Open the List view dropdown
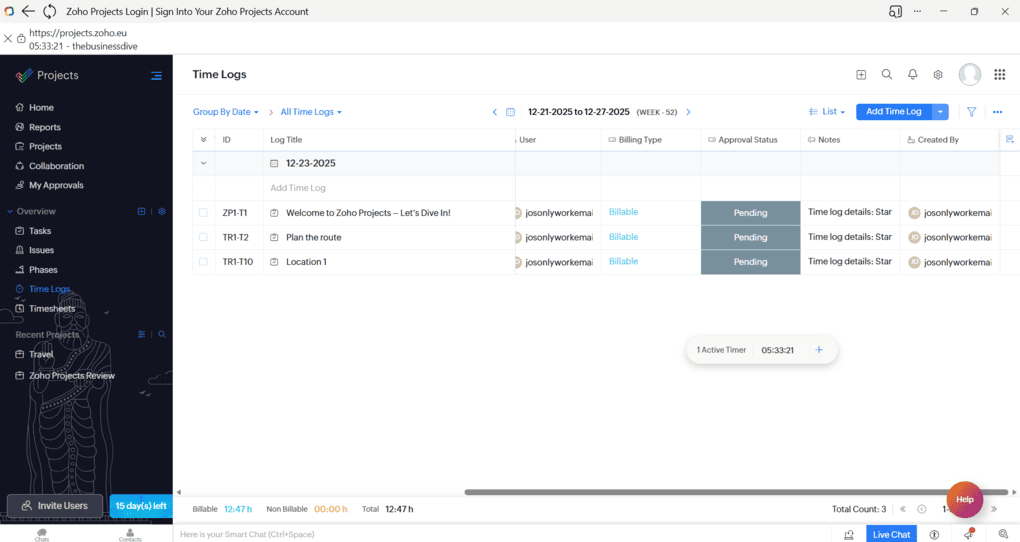Viewport: 1020px width, 542px height. [827, 112]
